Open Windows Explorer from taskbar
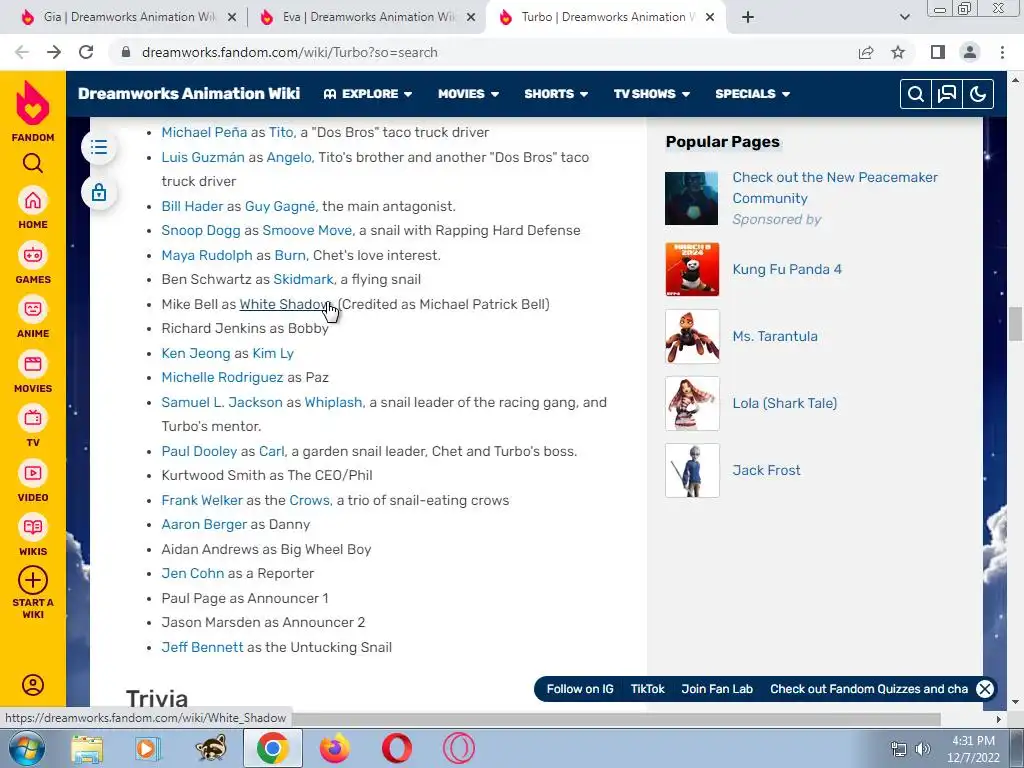 pos(87,748)
